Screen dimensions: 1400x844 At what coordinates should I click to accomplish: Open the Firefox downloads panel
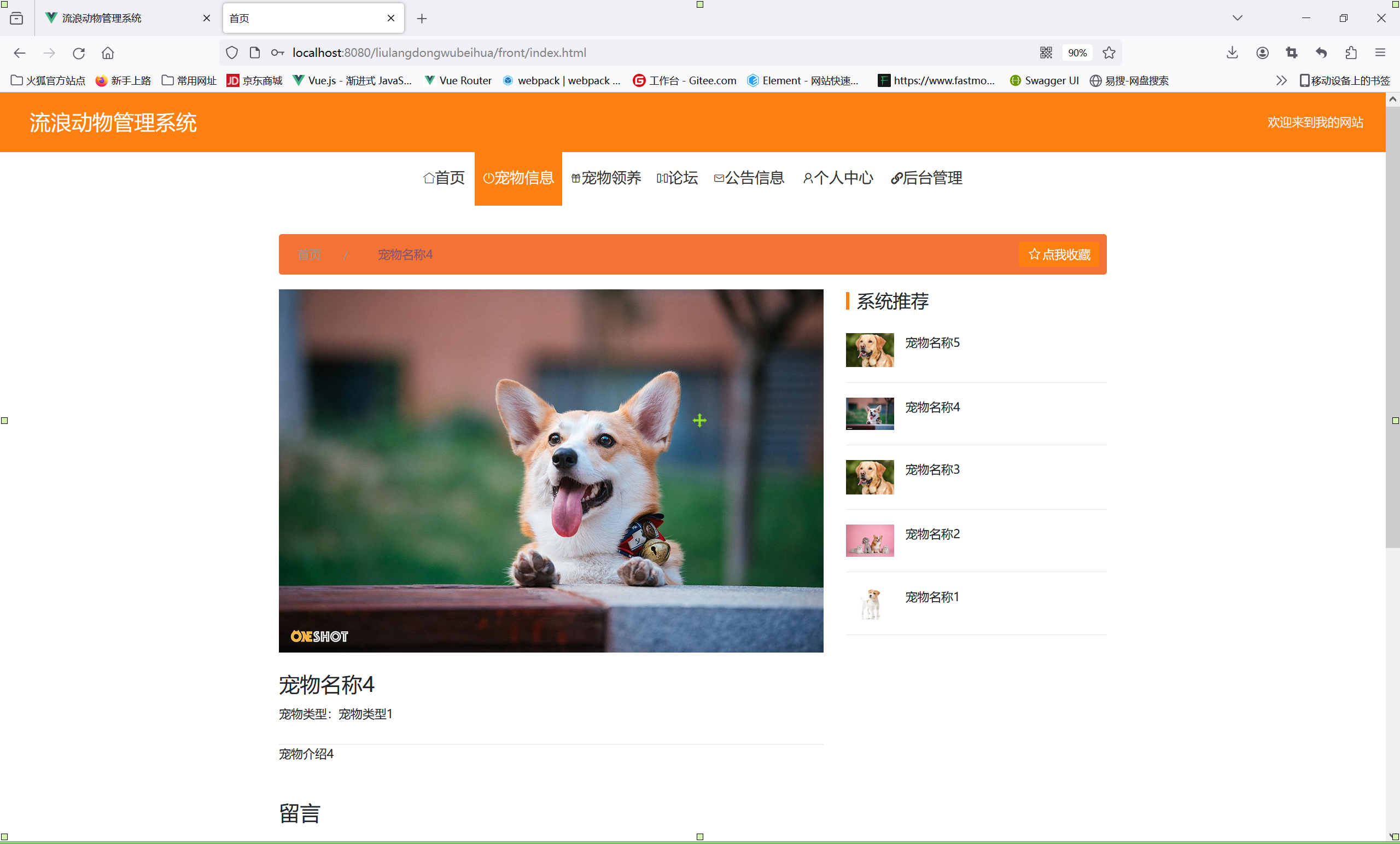click(x=1232, y=53)
